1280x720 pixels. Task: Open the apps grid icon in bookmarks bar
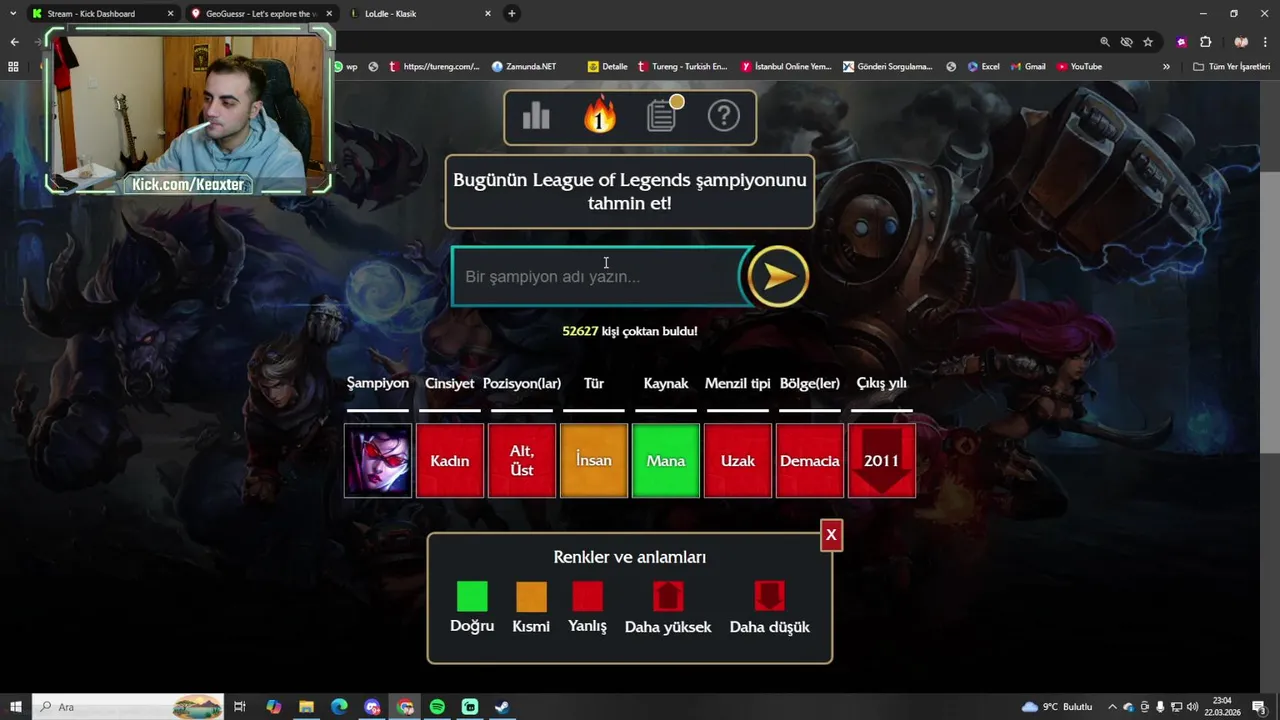point(13,67)
